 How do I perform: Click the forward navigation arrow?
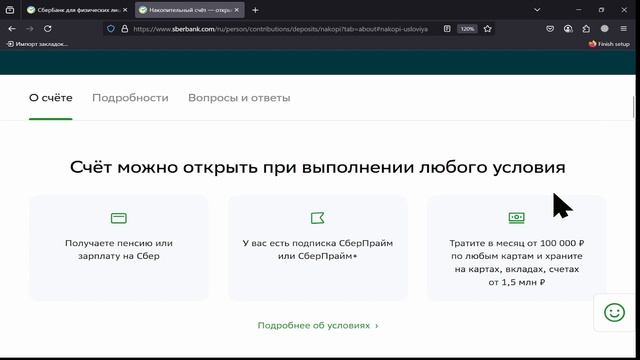point(30,29)
